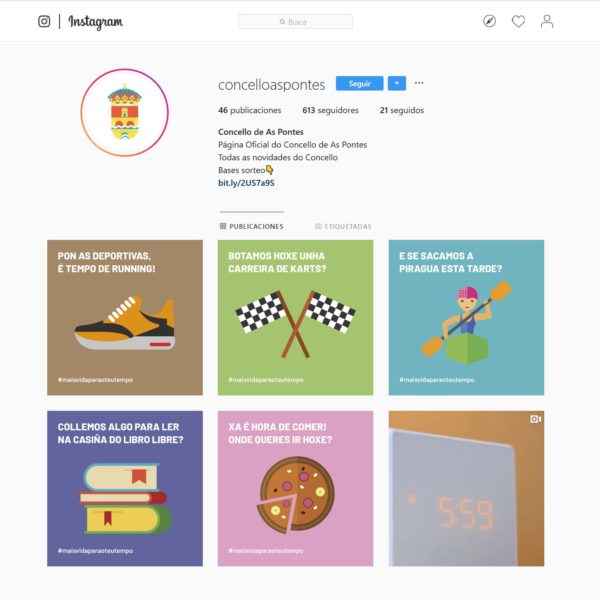The image size is (600, 600).
Task: Open the karts checkered flags post
Action: [x=295, y=318]
